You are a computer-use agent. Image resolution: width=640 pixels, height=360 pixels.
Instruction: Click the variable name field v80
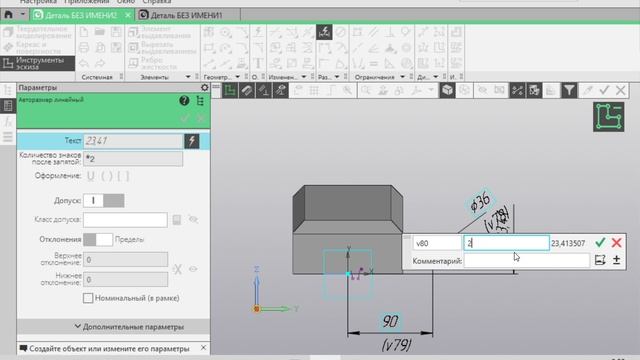437,243
